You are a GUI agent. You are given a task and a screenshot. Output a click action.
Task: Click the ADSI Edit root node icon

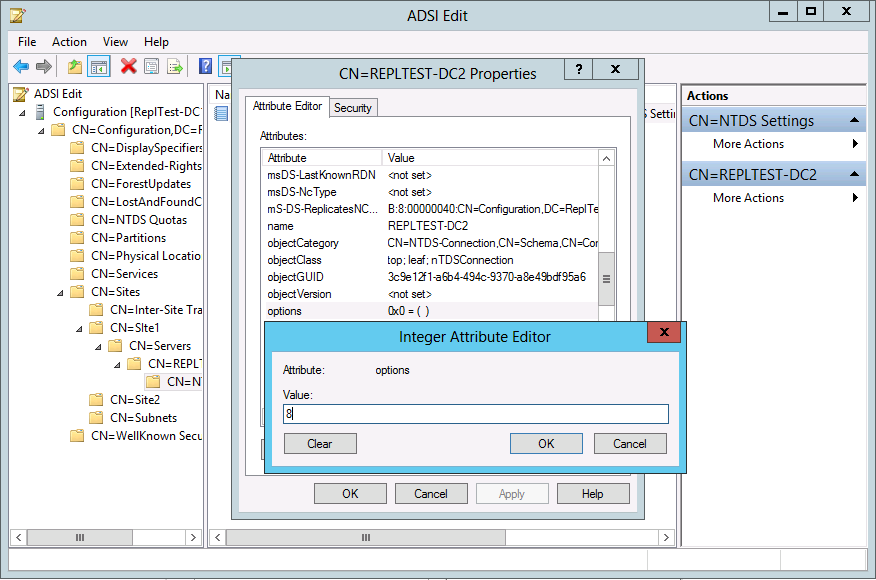click(21, 94)
